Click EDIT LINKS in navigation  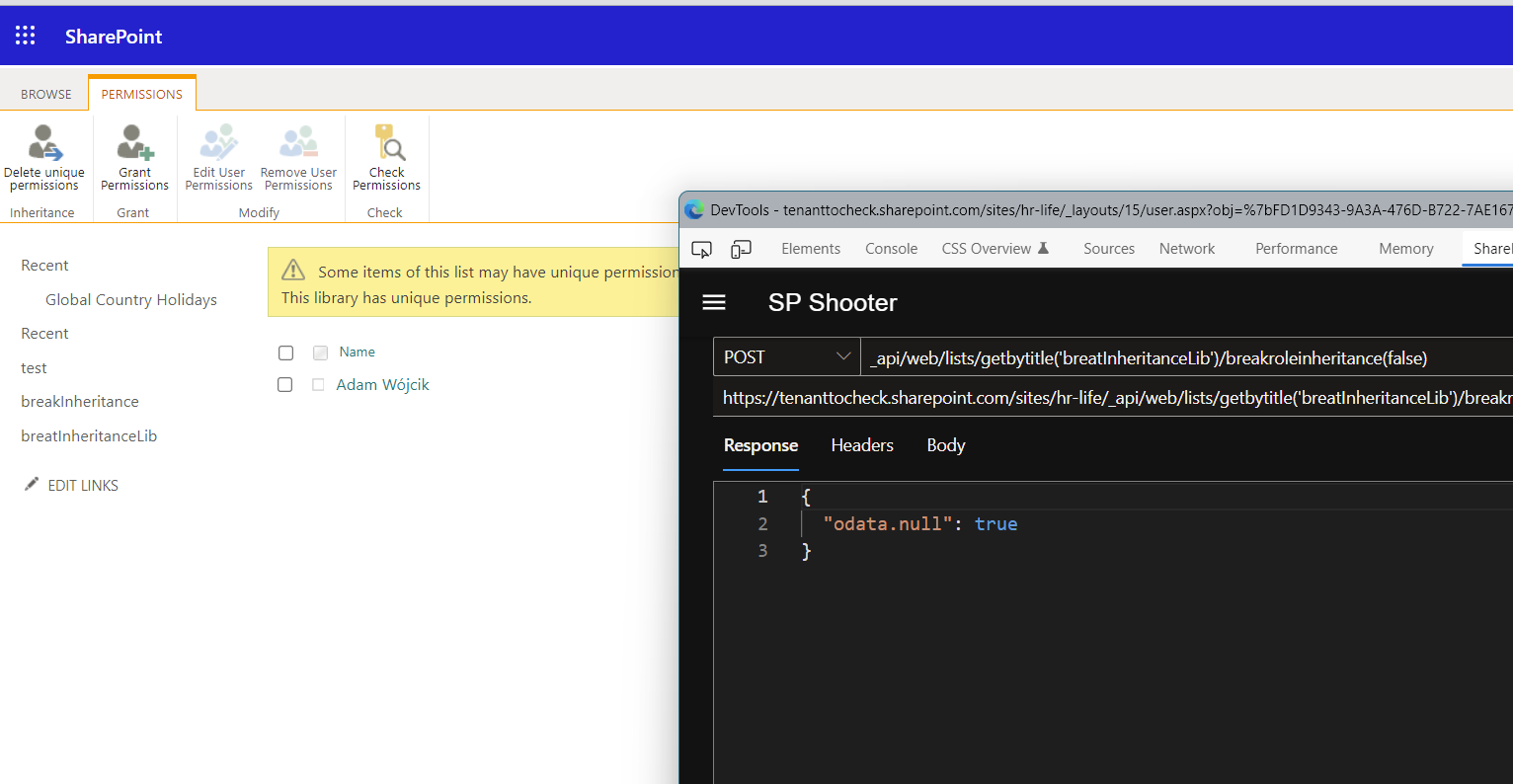[x=83, y=486]
